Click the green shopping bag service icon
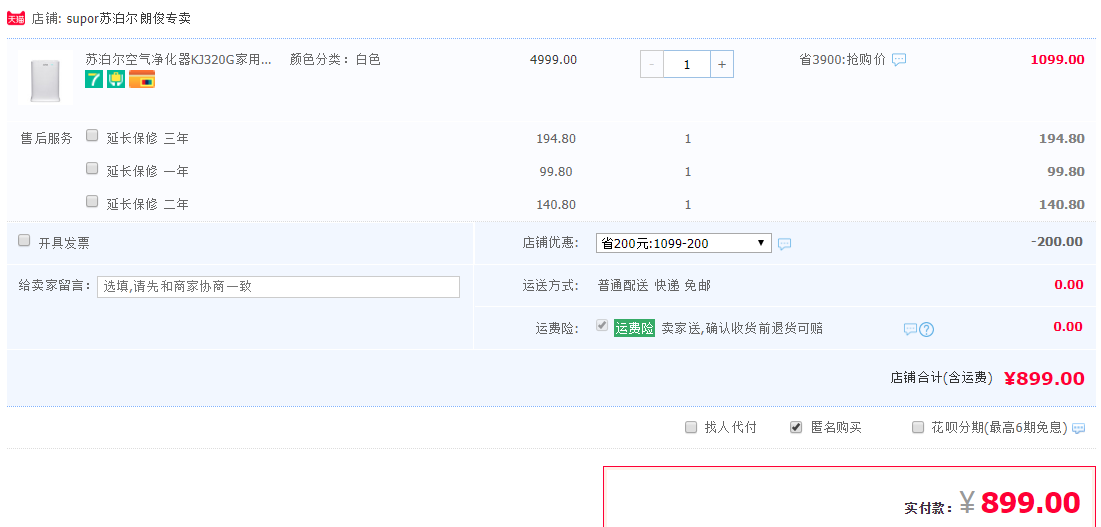 [116, 79]
